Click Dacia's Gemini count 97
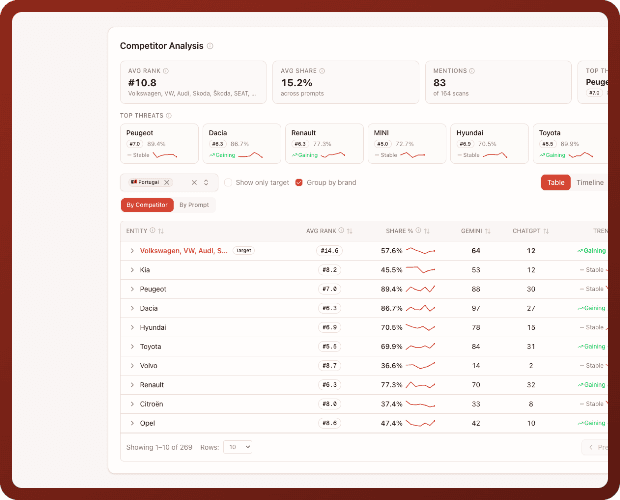The width and height of the screenshot is (620, 500). (476, 308)
